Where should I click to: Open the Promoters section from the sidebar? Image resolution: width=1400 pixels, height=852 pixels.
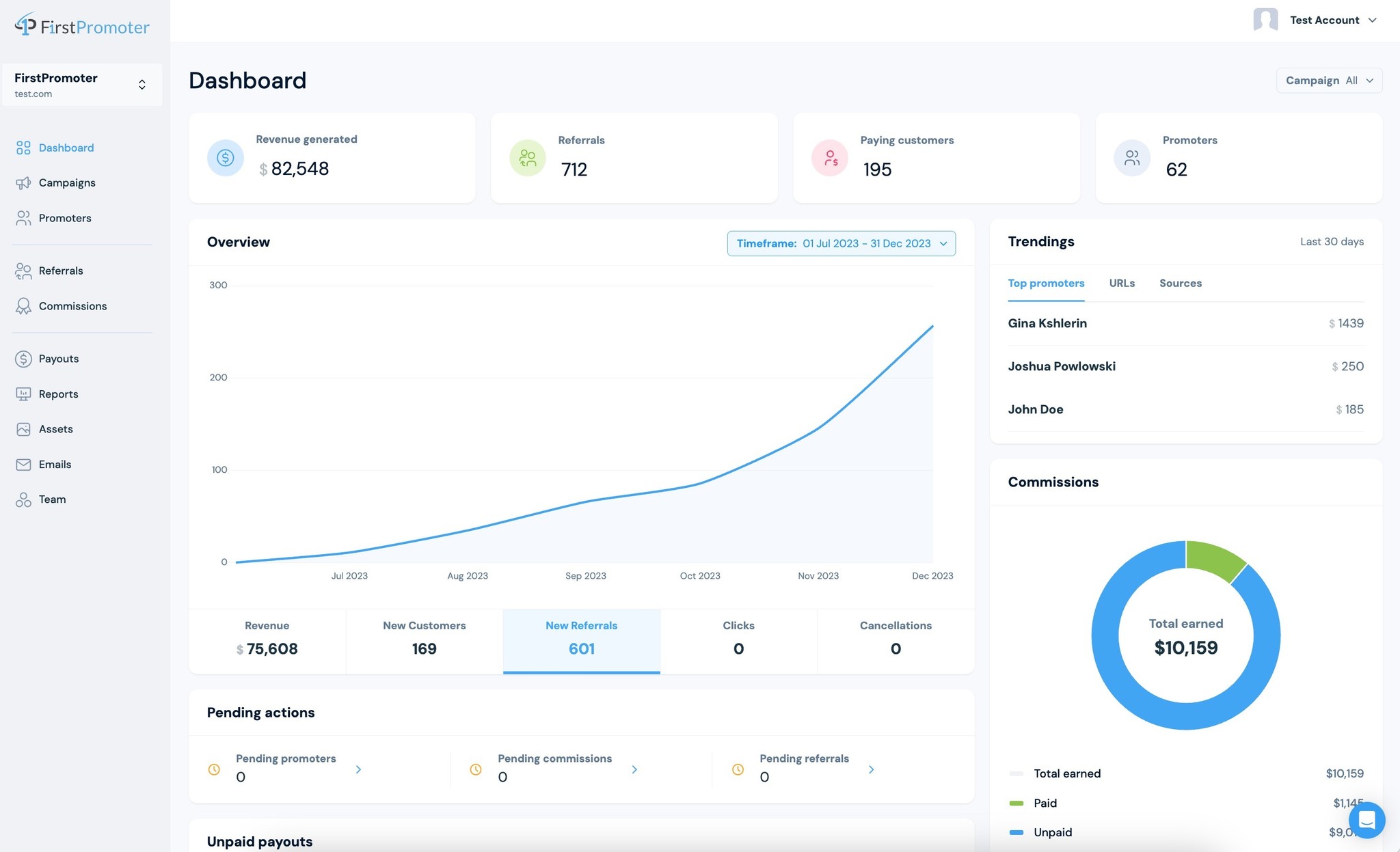coord(65,218)
